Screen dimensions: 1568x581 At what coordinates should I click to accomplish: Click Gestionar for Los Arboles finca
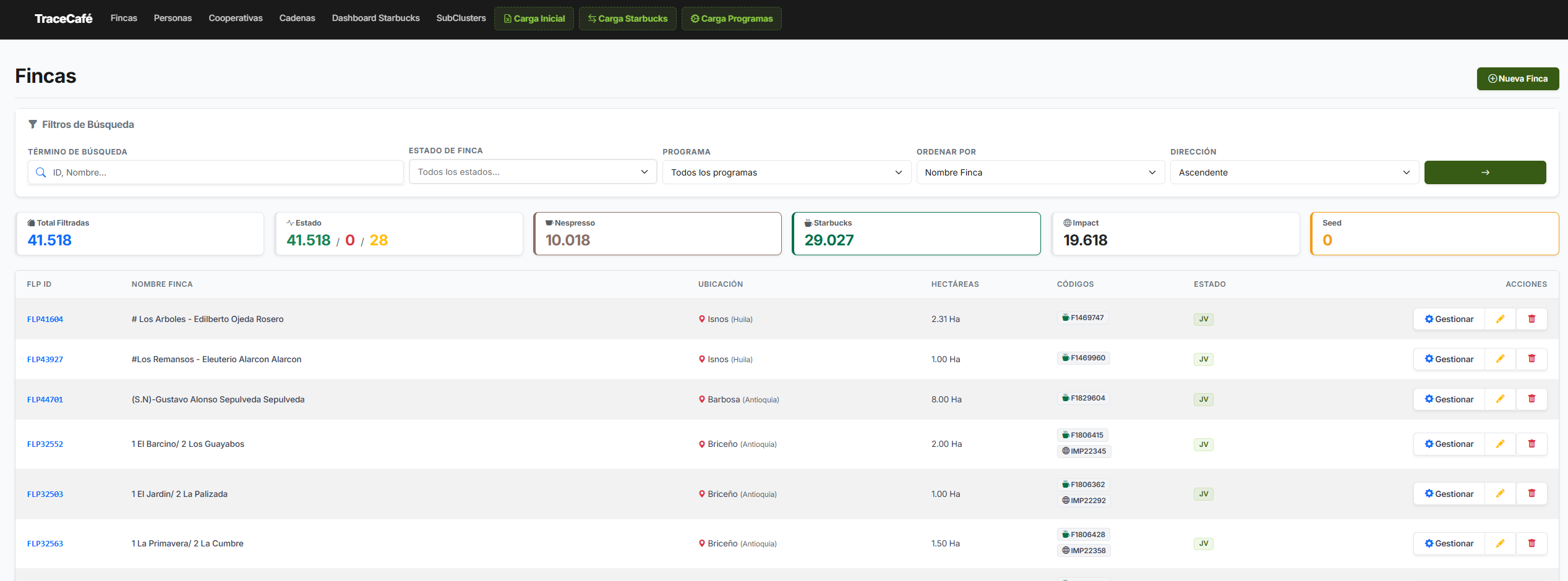tap(1449, 319)
